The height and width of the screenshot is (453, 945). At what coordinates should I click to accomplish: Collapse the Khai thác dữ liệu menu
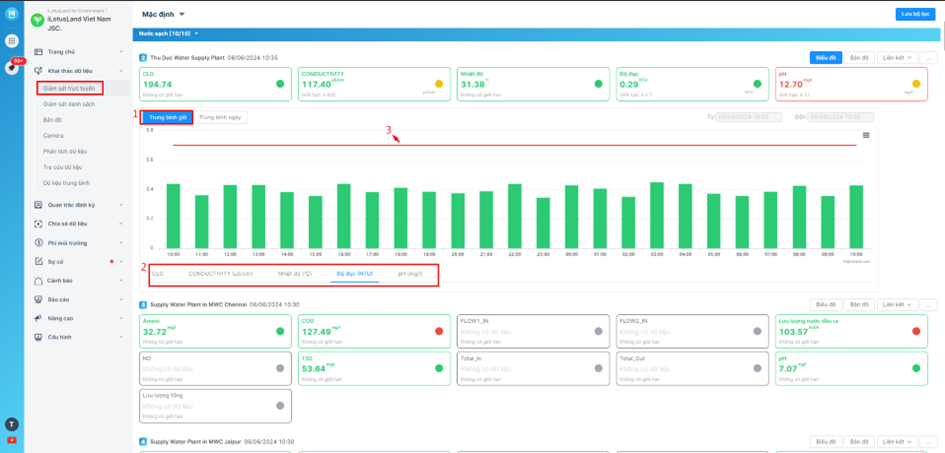(121, 70)
